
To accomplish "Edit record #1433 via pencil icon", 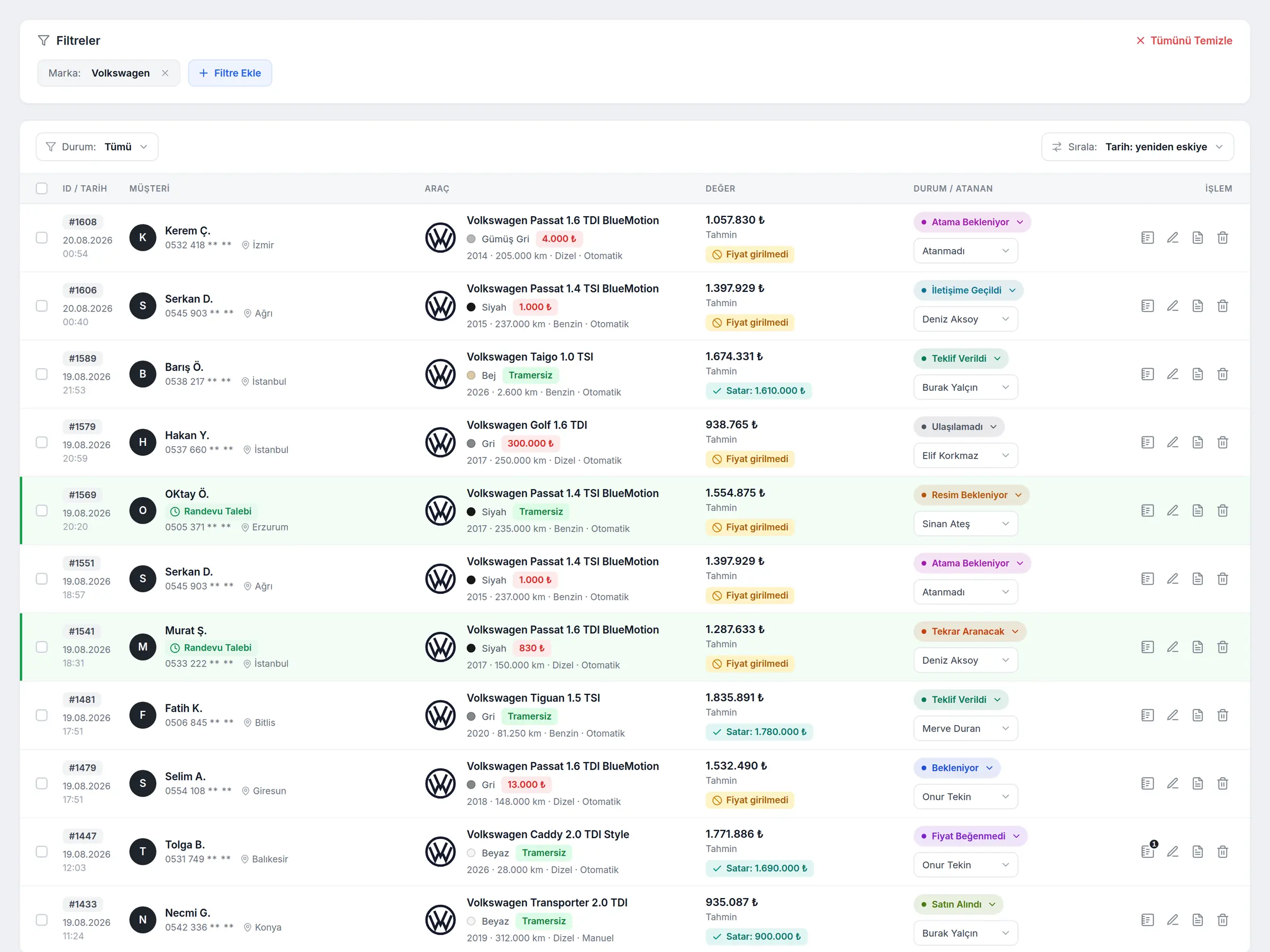I will pos(1173,920).
